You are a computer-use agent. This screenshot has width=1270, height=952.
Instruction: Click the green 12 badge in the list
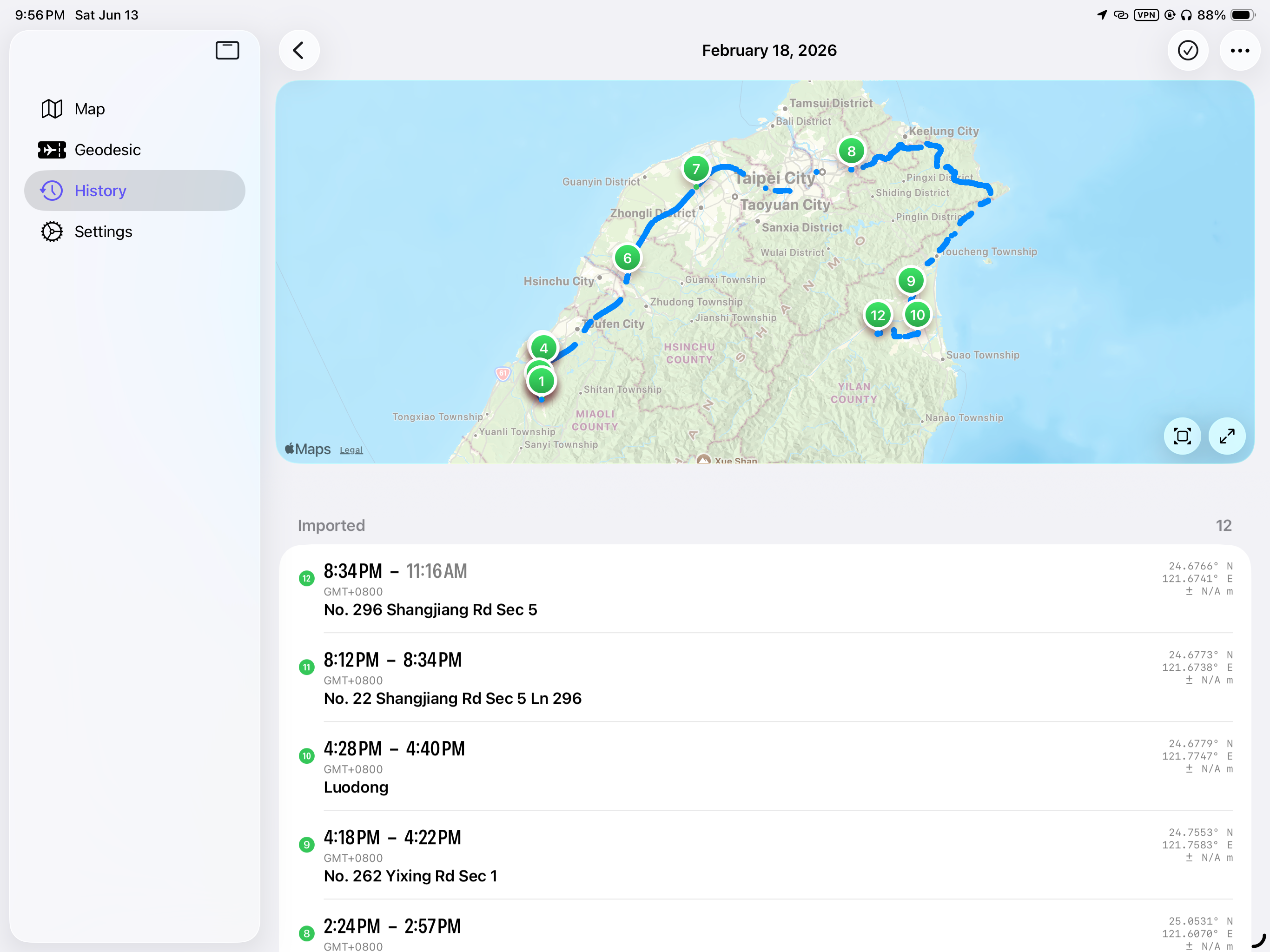click(307, 579)
